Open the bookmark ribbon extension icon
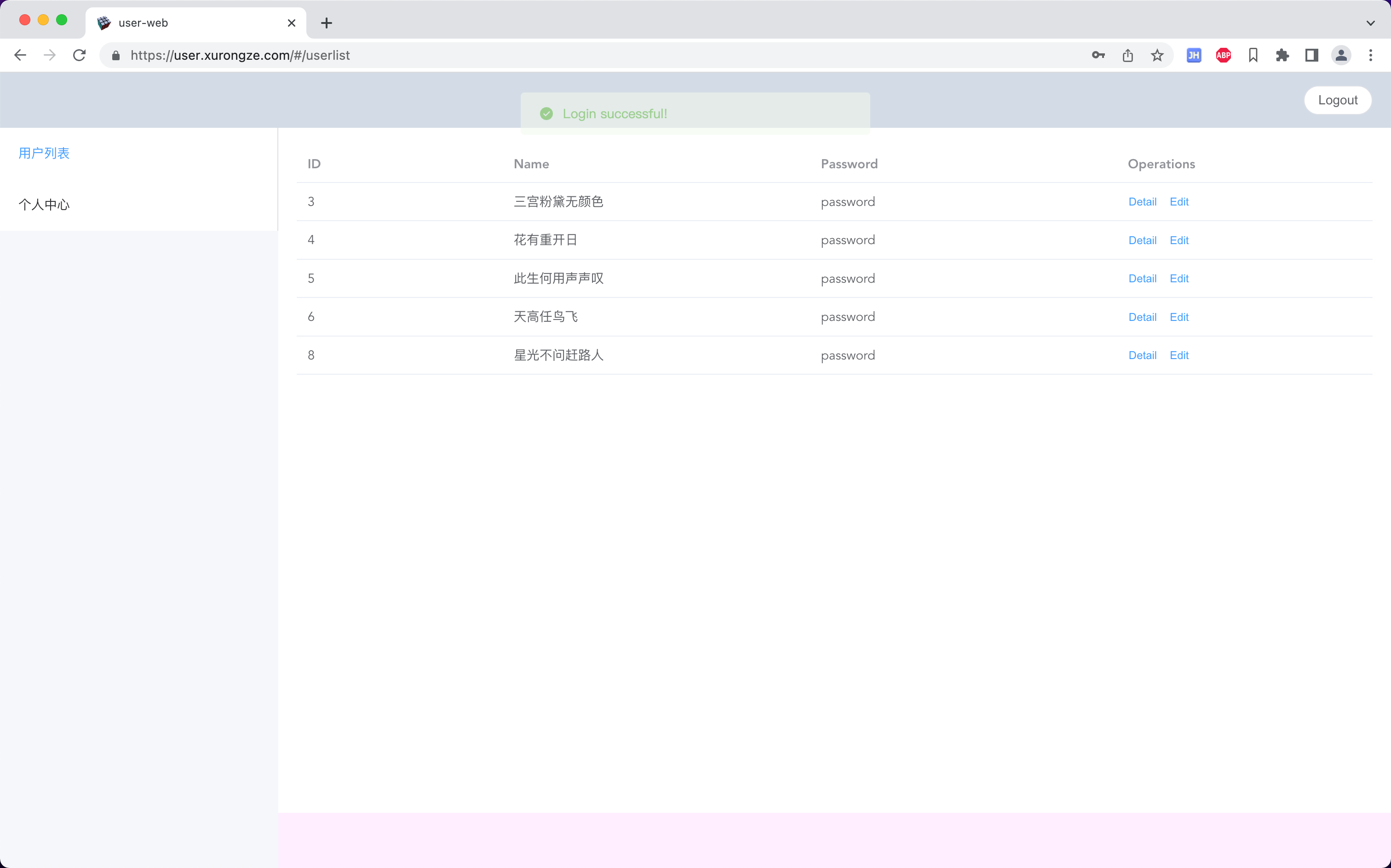 [1253, 55]
